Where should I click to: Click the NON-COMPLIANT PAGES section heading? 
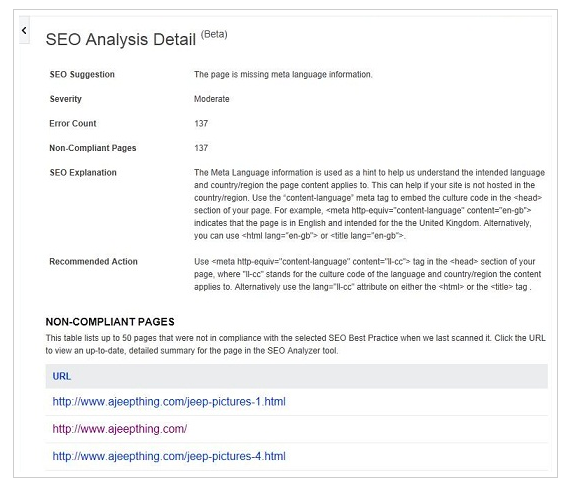coord(110,322)
